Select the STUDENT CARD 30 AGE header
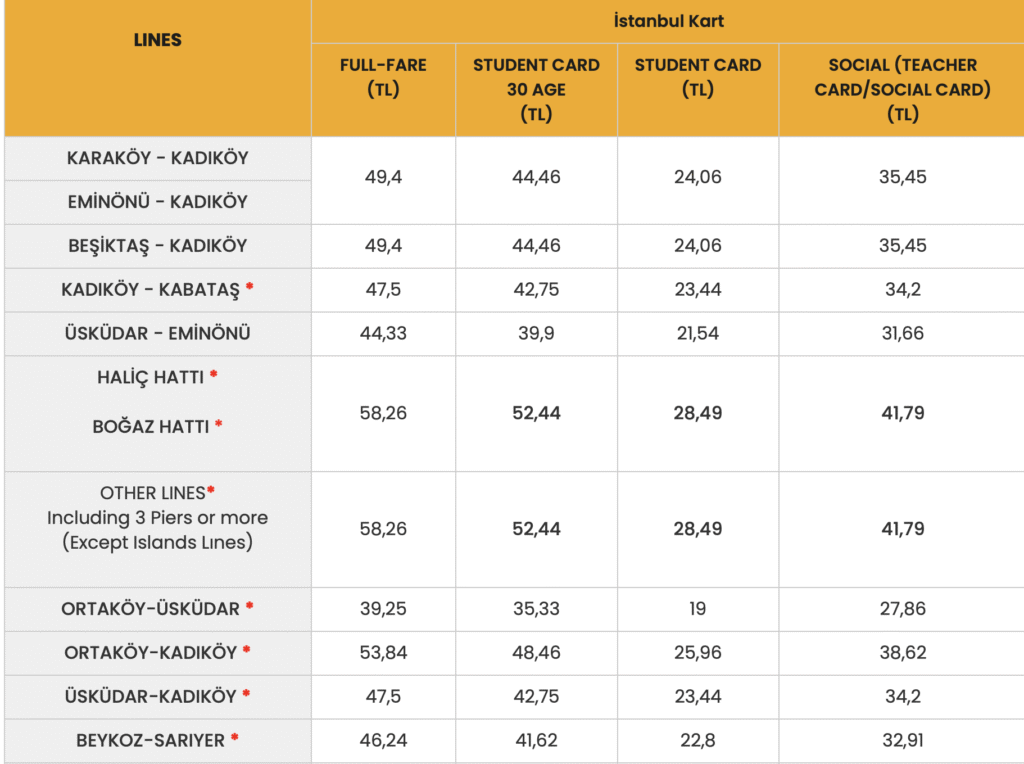This screenshot has width=1024, height=764. click(x=536, y=89)
